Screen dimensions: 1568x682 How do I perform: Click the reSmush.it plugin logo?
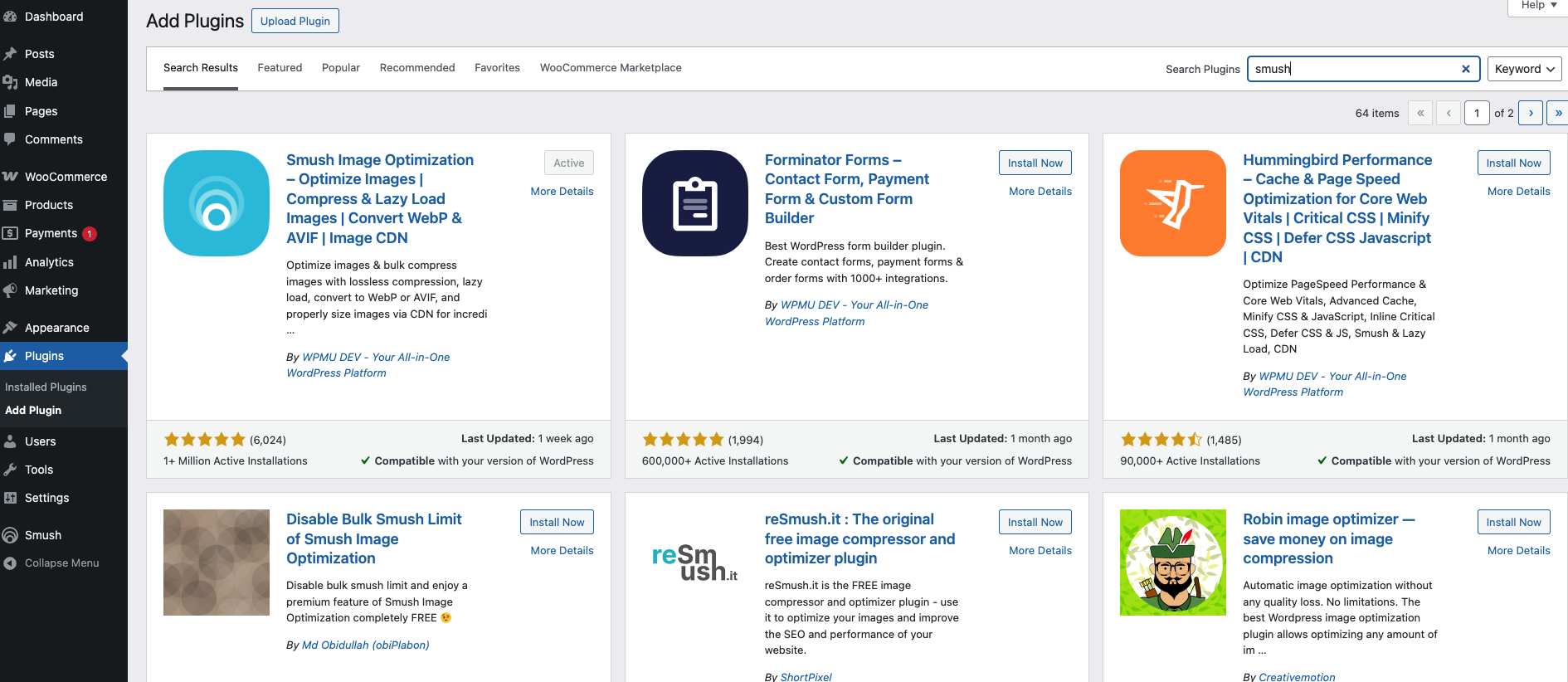coord(694,563)
